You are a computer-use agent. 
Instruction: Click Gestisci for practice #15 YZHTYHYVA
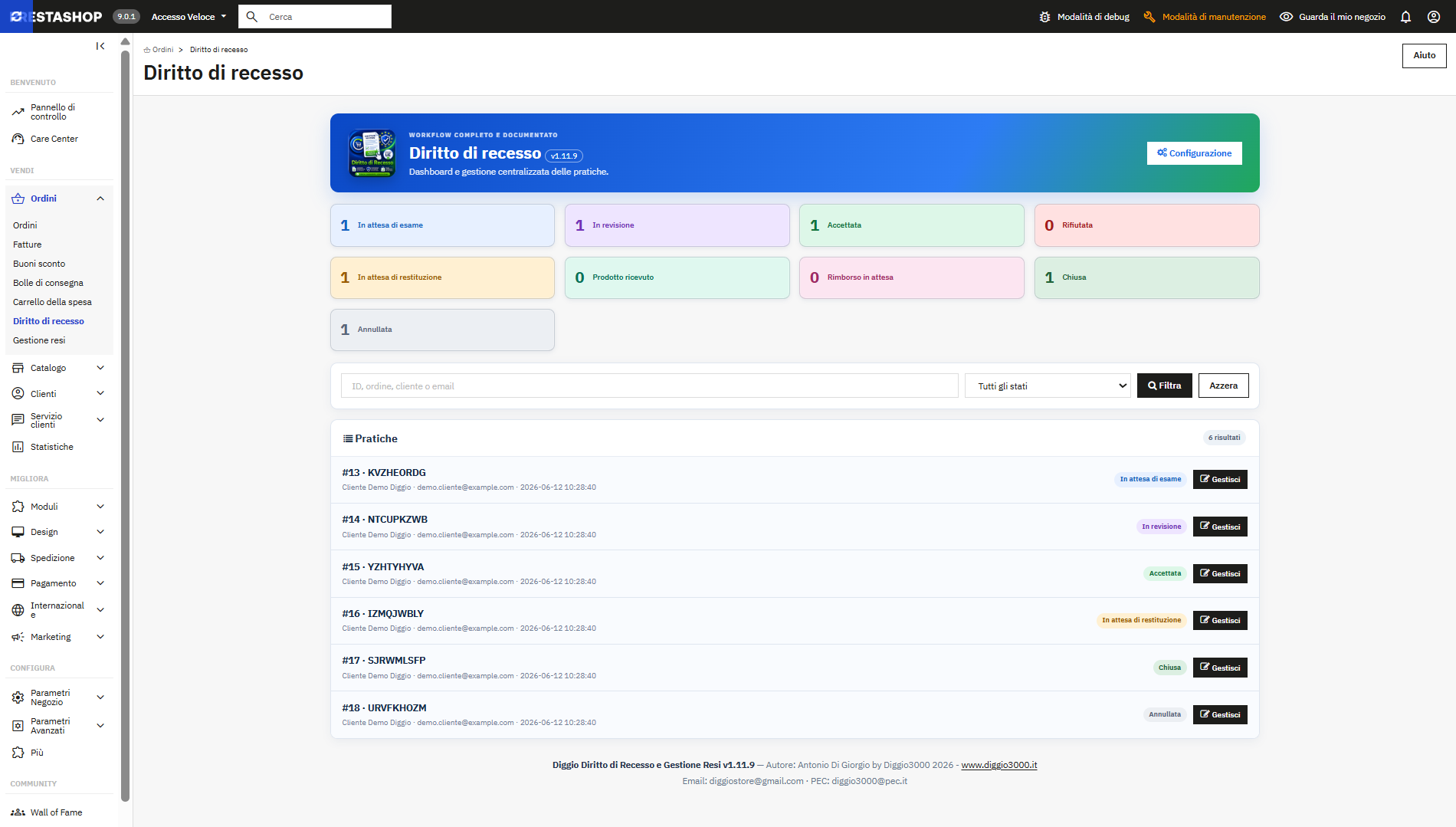click(x=1220, y=573)
